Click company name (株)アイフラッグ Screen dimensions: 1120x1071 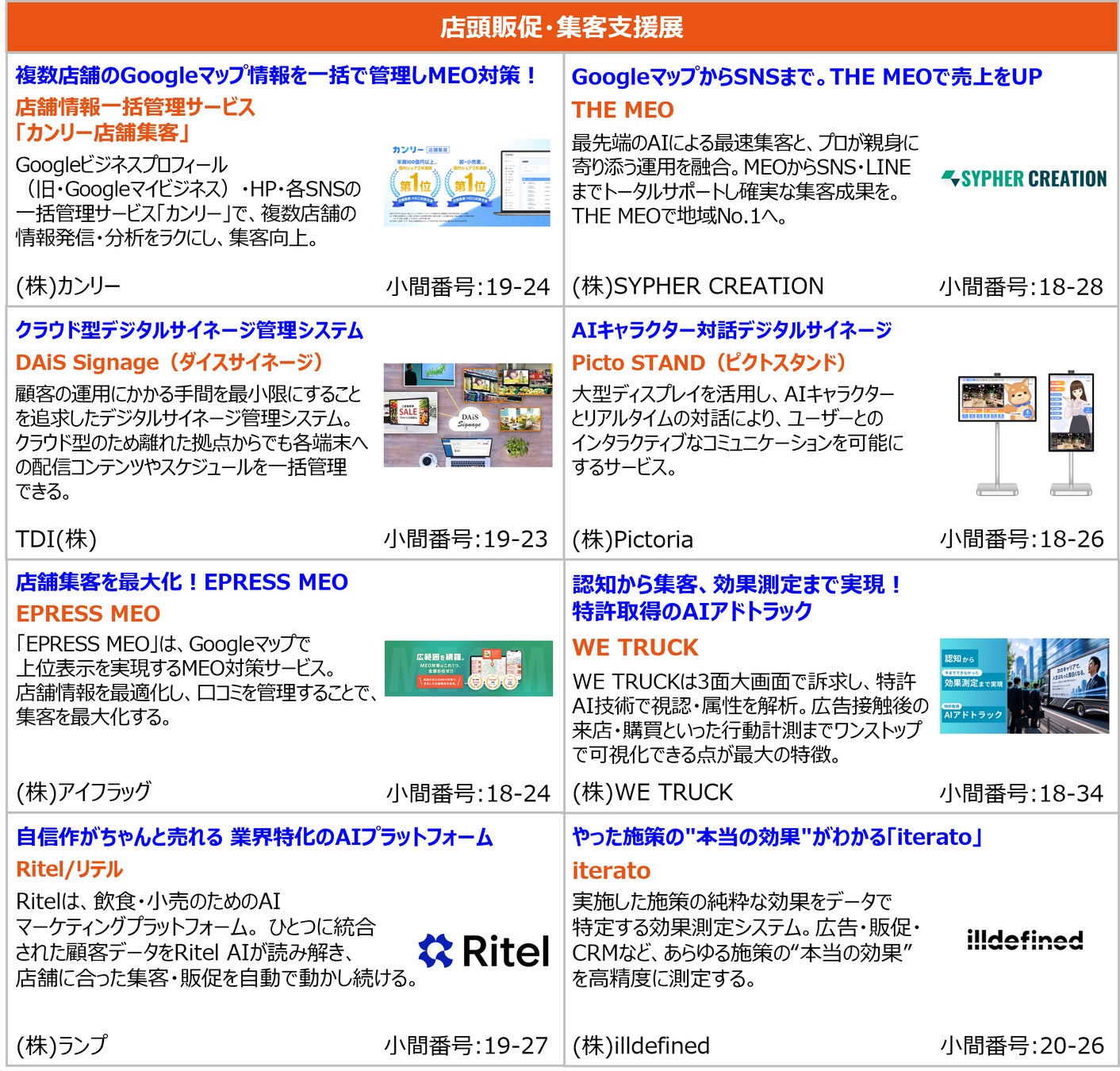[x=83, y=792]
